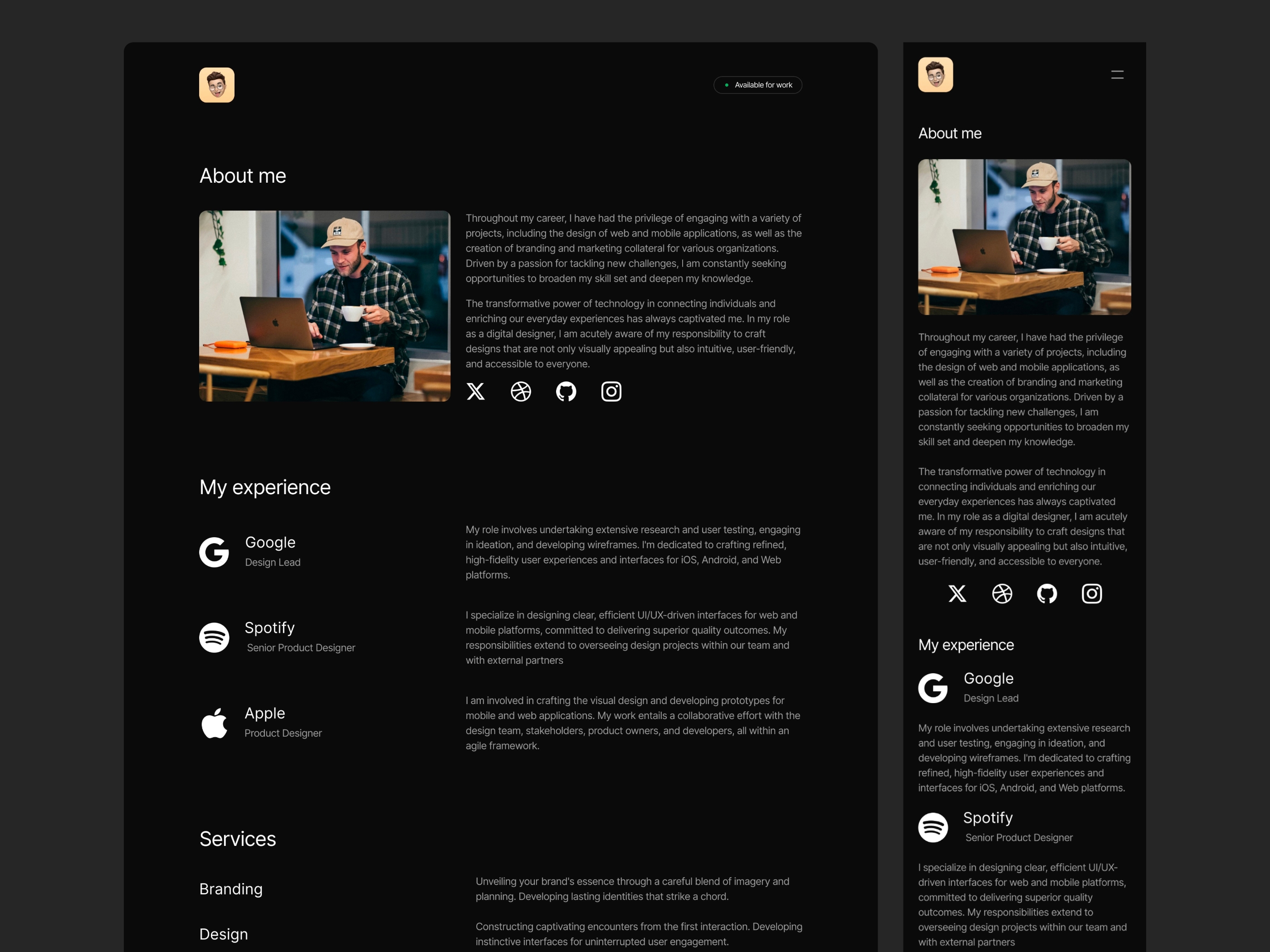Open the Instagram profile icon

[611, 391]
